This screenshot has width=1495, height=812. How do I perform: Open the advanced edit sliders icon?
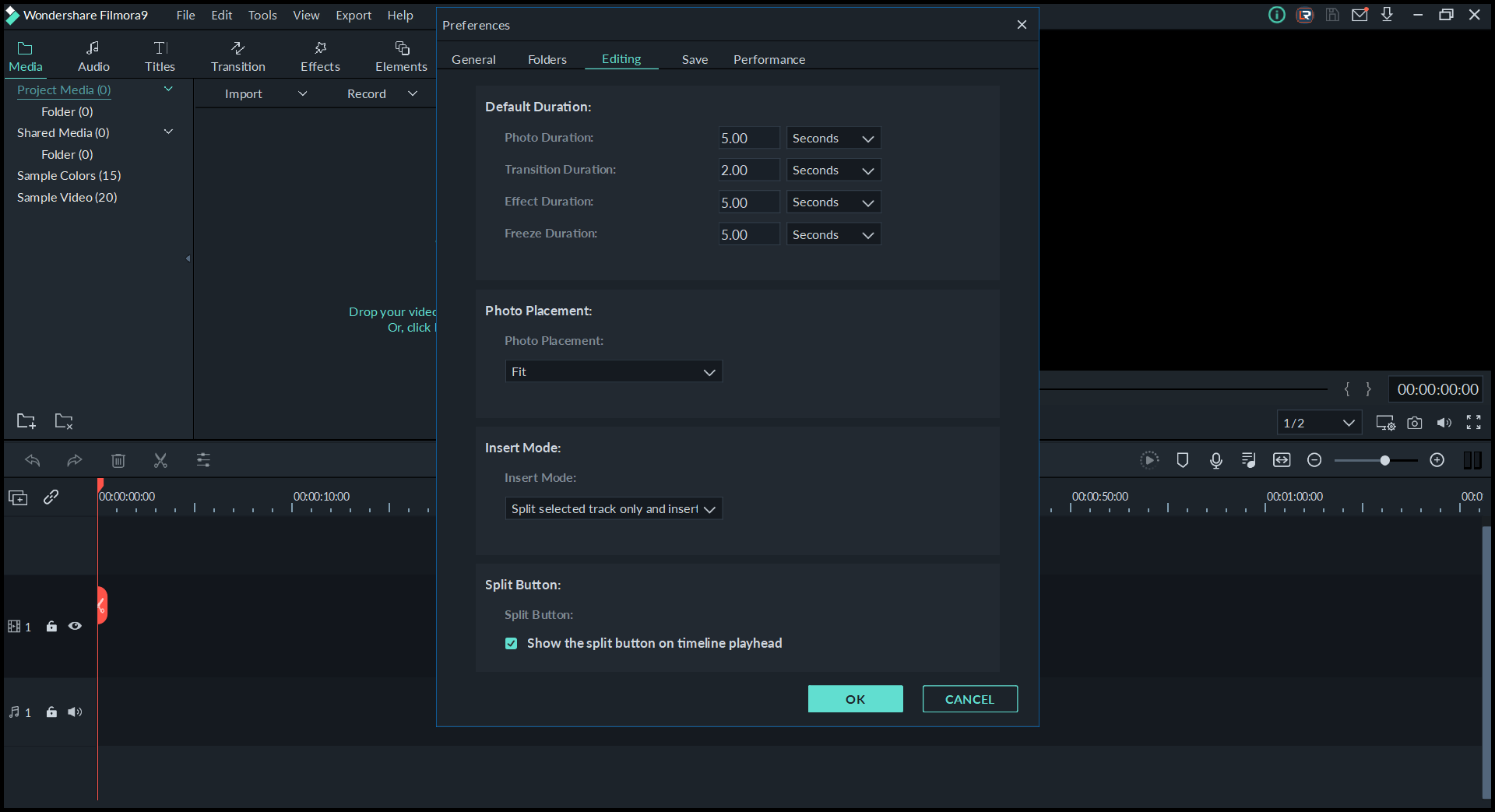coord(203,460)
